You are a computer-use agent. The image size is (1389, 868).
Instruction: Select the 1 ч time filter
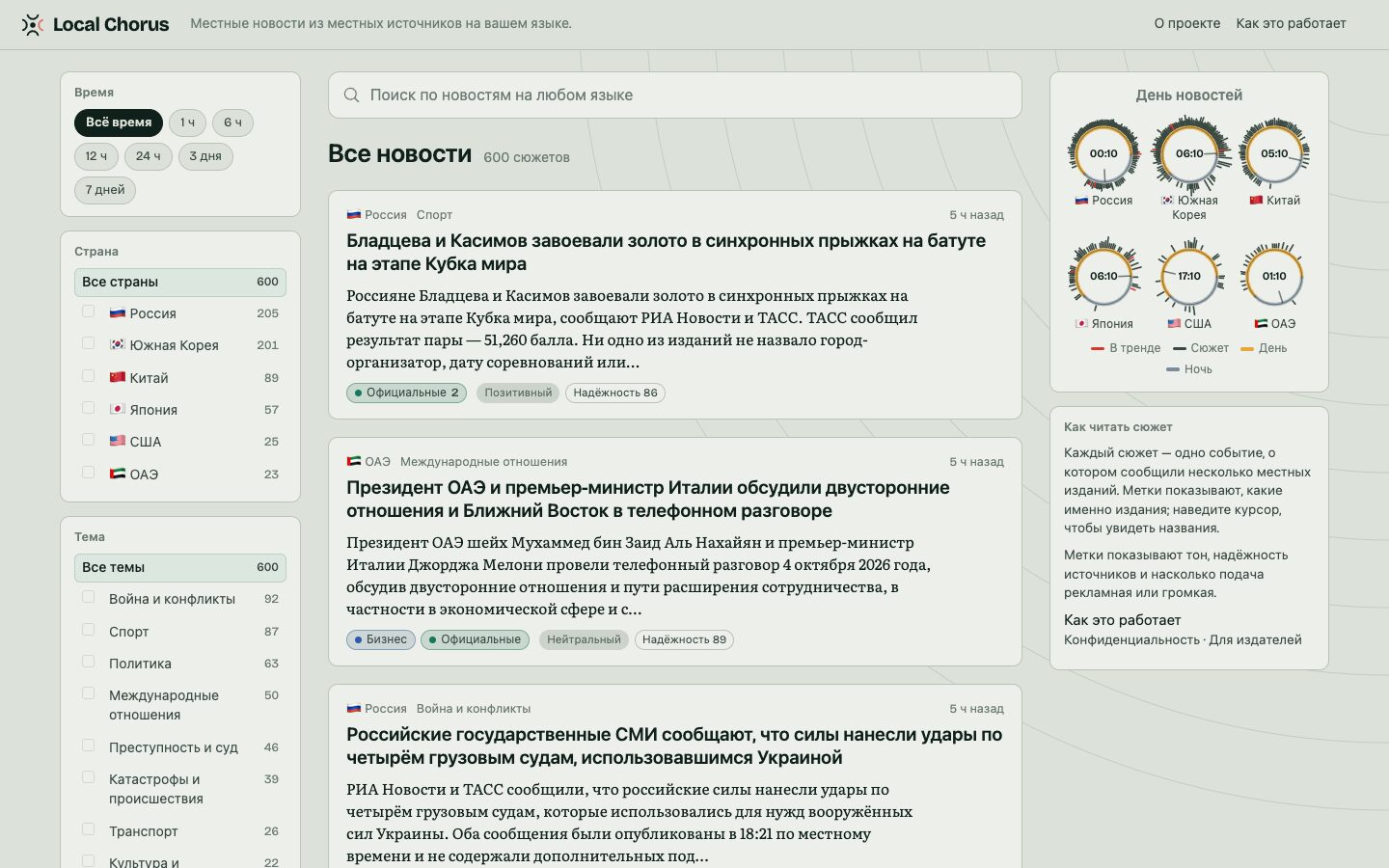coord(187,122)
